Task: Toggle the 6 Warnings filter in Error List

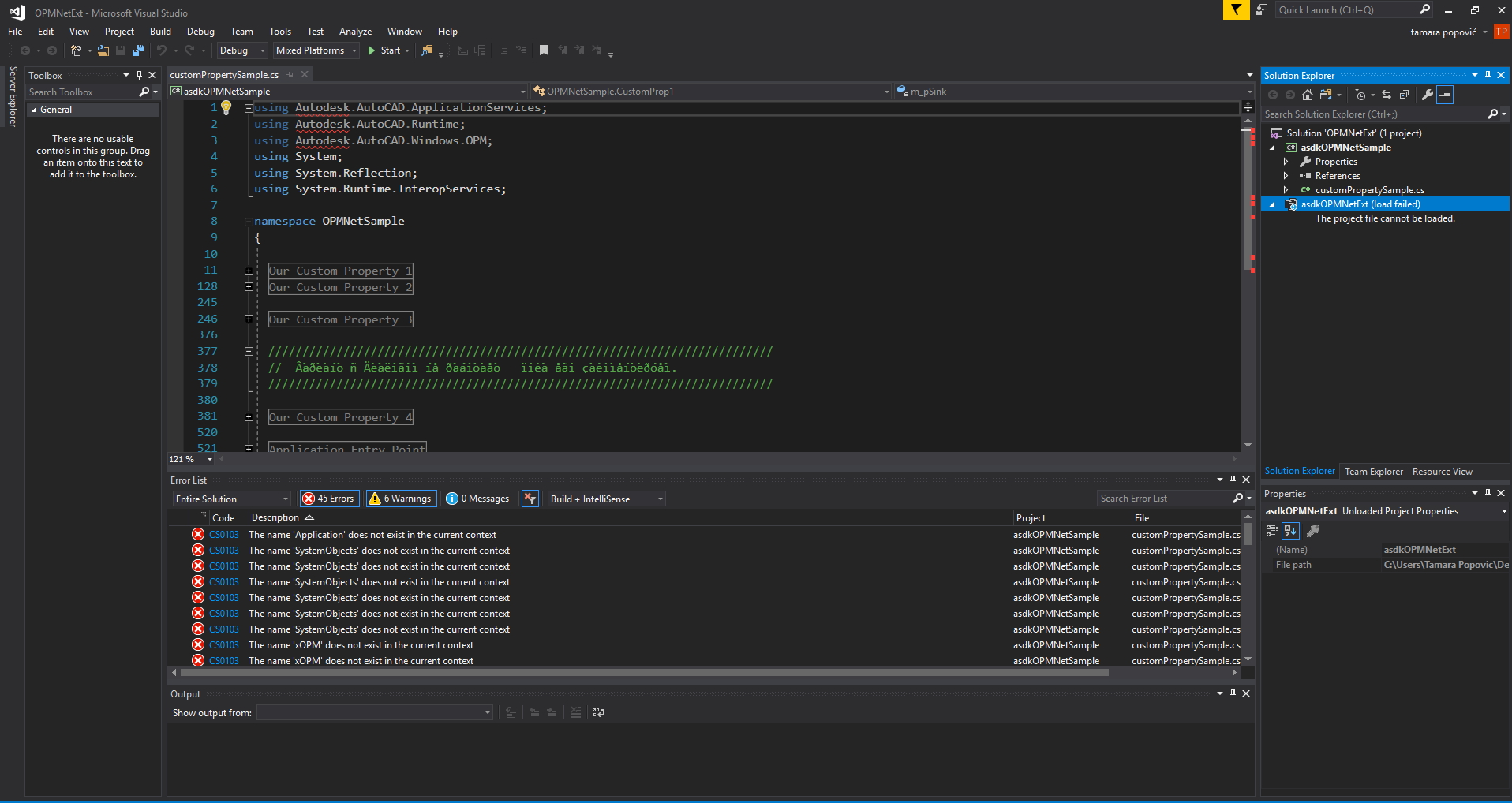Action: [x=400, y=498]
